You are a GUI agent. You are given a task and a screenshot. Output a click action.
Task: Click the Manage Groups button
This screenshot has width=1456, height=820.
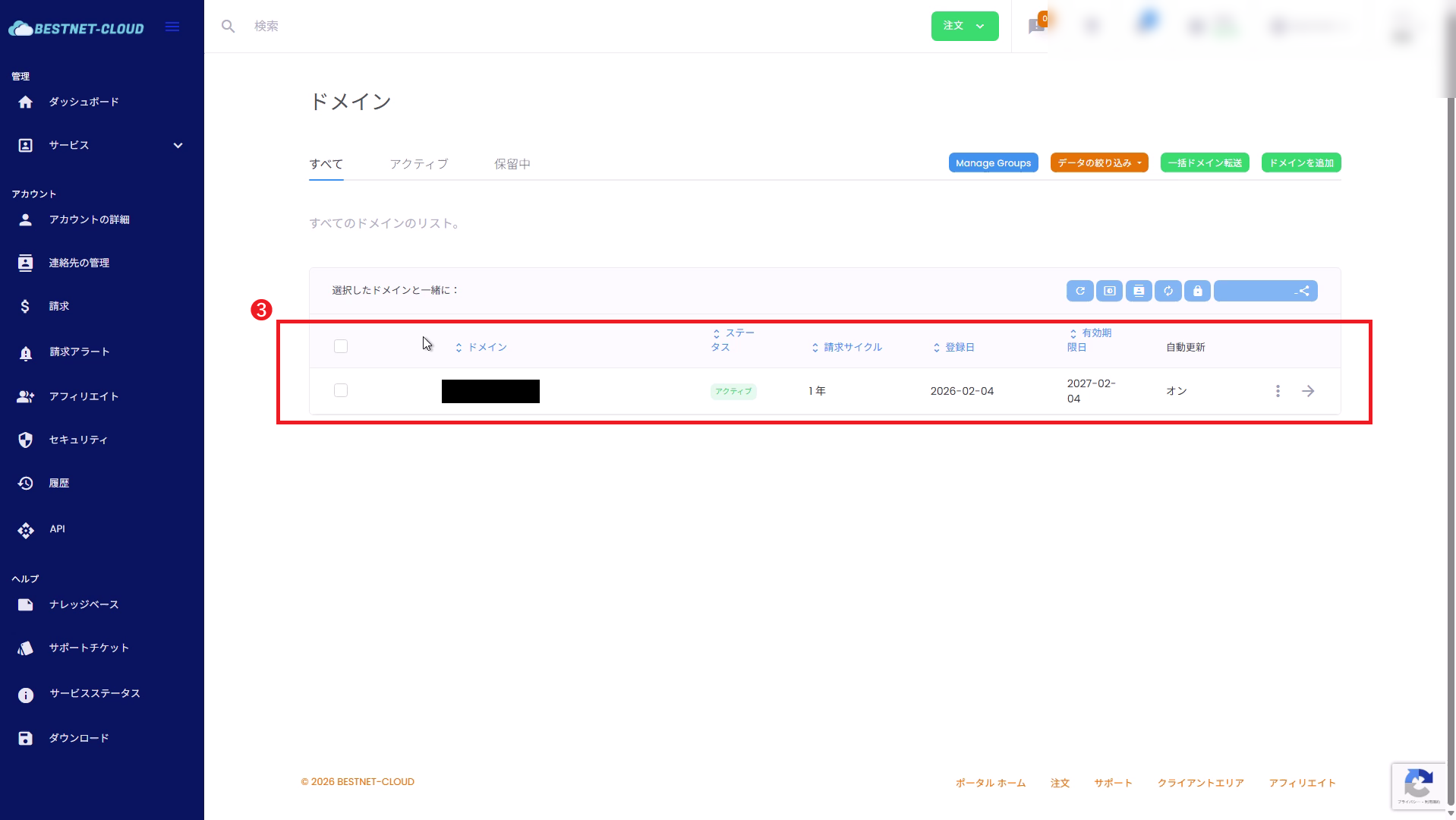pos(993,163)
